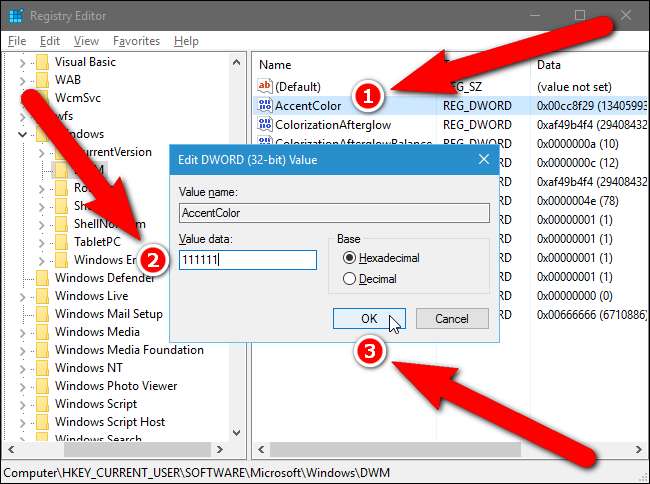Select the TabletPC folder icon

click(61, 242)
